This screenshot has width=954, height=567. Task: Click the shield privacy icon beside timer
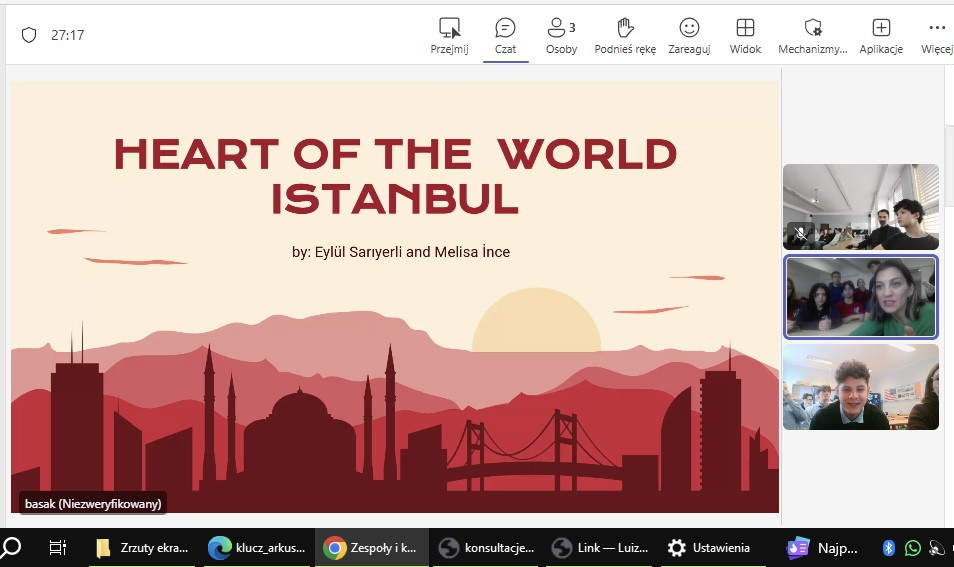coord(29,35)
